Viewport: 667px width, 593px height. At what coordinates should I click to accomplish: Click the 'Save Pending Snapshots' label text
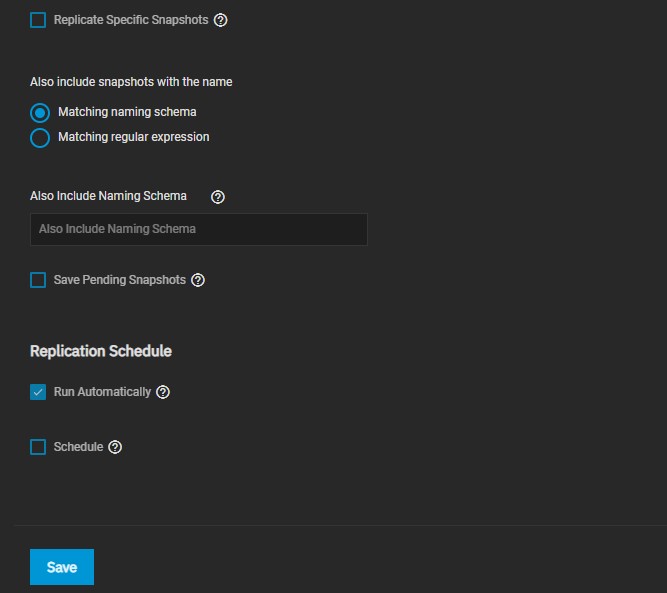(119, 280)
